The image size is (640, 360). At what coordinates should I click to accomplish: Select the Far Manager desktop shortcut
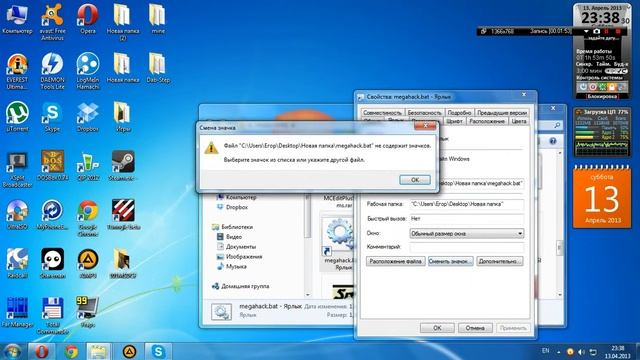click(17, 313)
